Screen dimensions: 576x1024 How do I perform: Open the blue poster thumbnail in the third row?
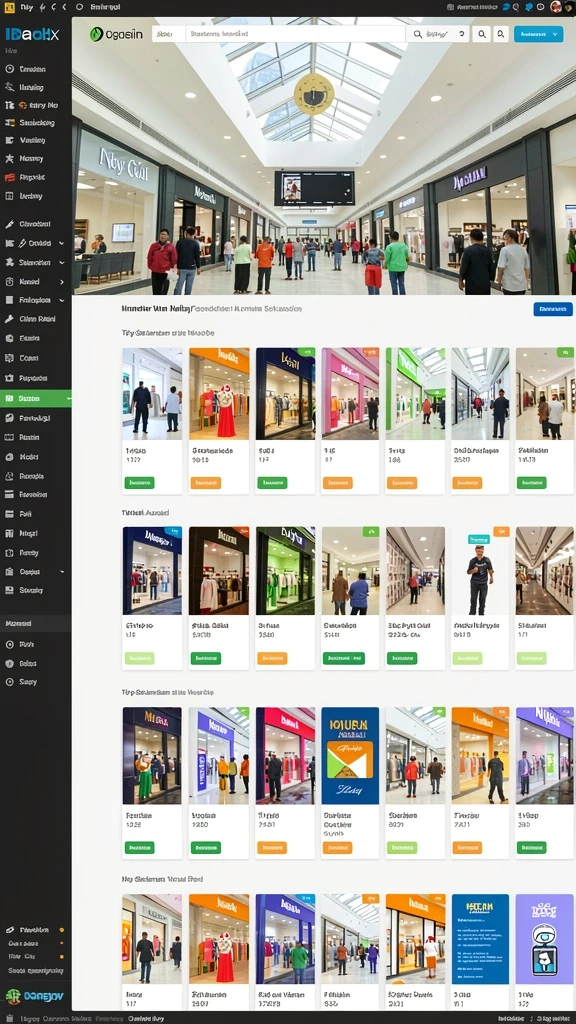(x=350, y=756)
